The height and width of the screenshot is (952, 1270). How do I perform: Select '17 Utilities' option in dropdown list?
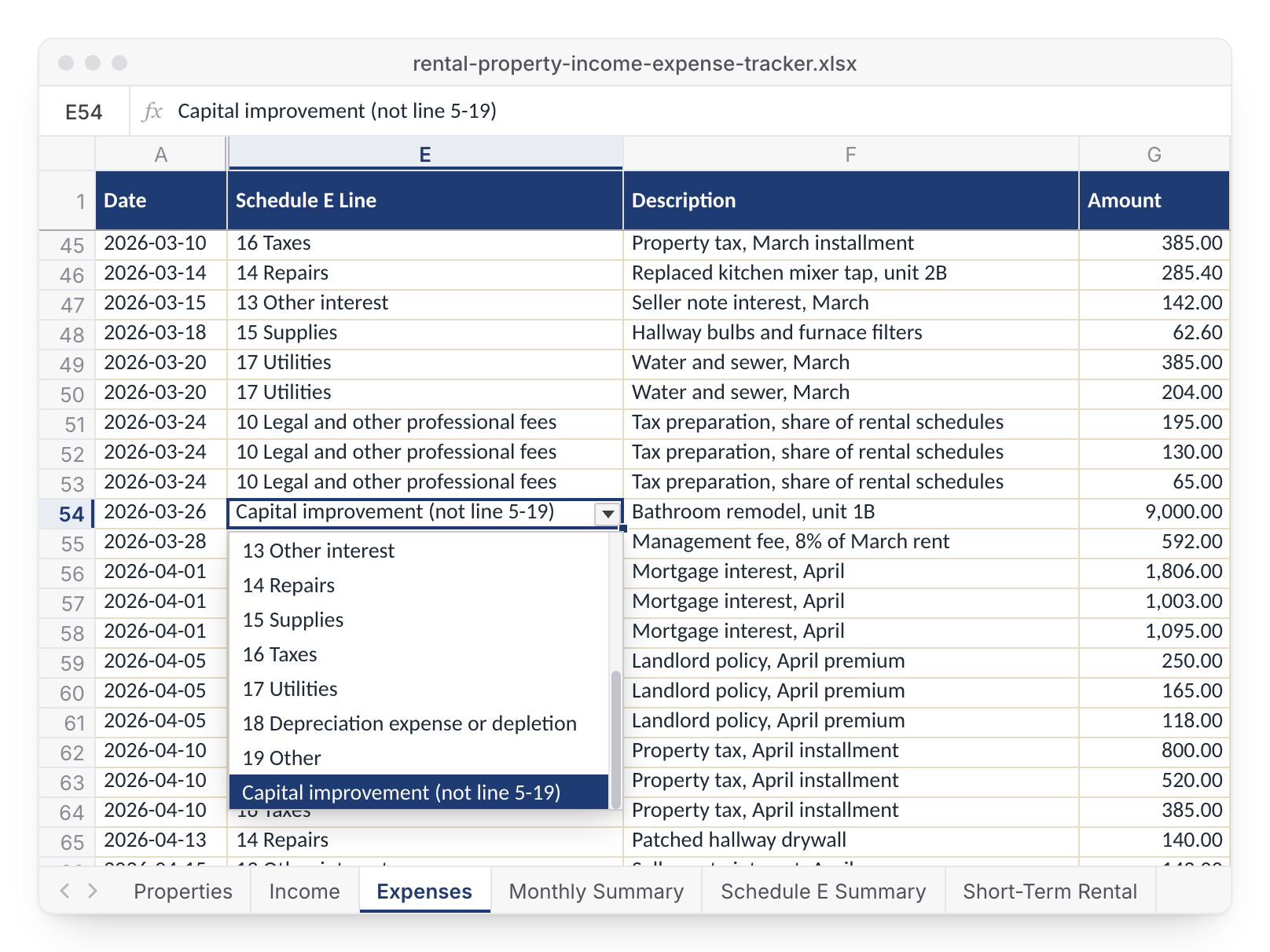pyautogui.click(x=419, y=689)
